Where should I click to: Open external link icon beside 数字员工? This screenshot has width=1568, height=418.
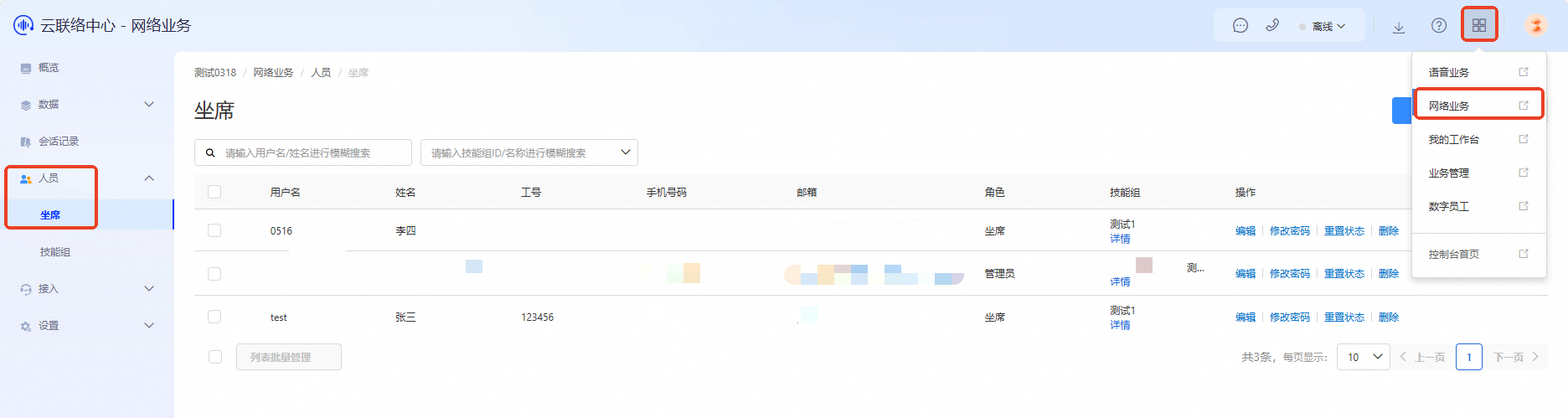(x=1524, y=206)
